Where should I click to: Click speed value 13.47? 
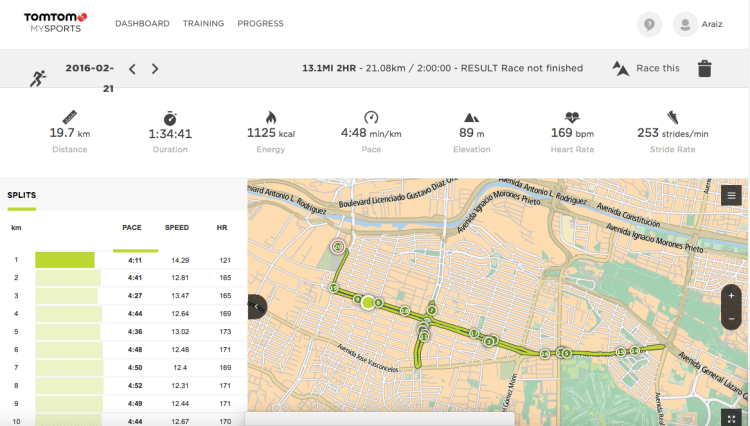tap(180, 296)
